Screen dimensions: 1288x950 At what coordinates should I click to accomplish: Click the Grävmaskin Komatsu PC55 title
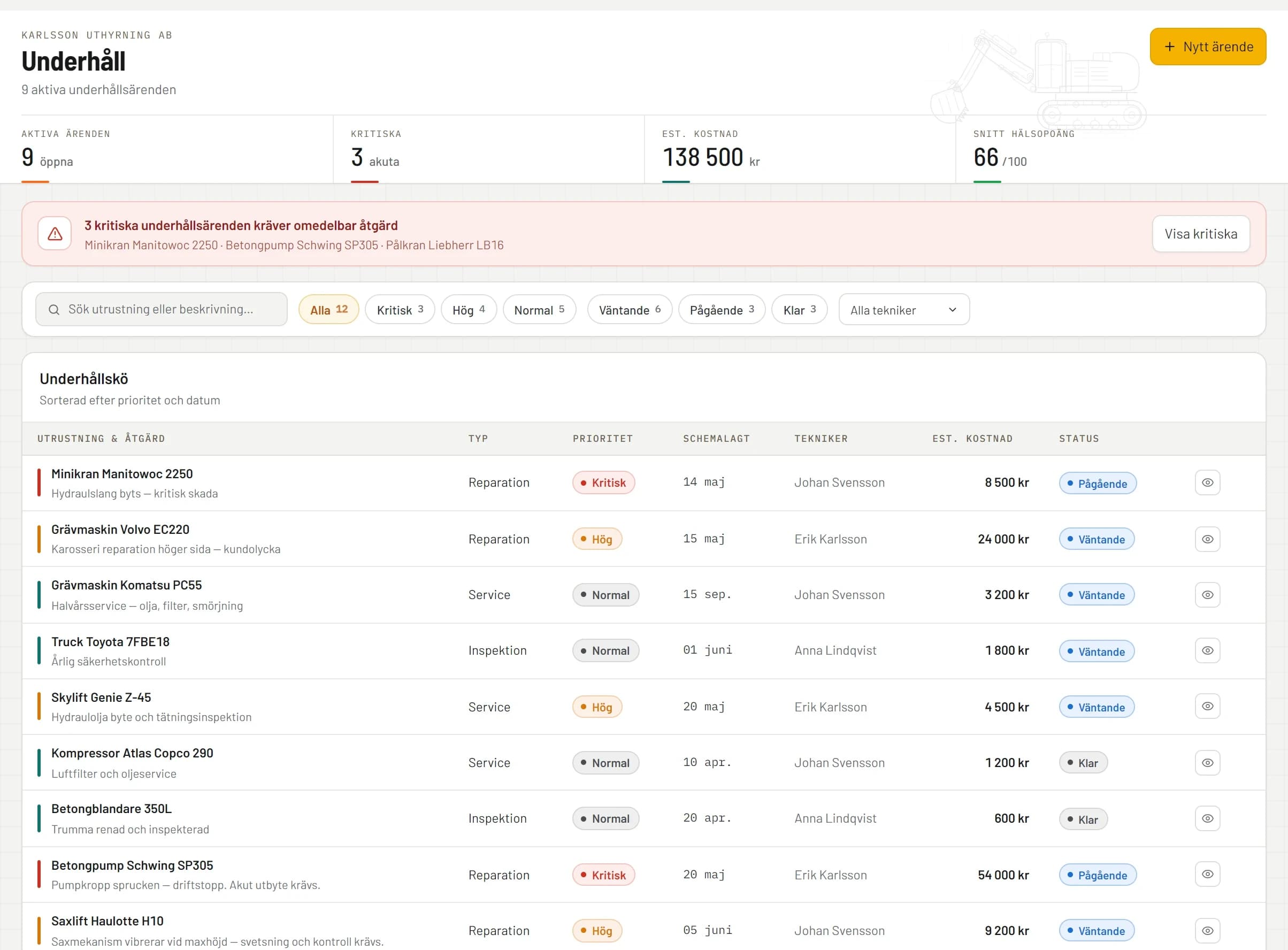(126, 585)
